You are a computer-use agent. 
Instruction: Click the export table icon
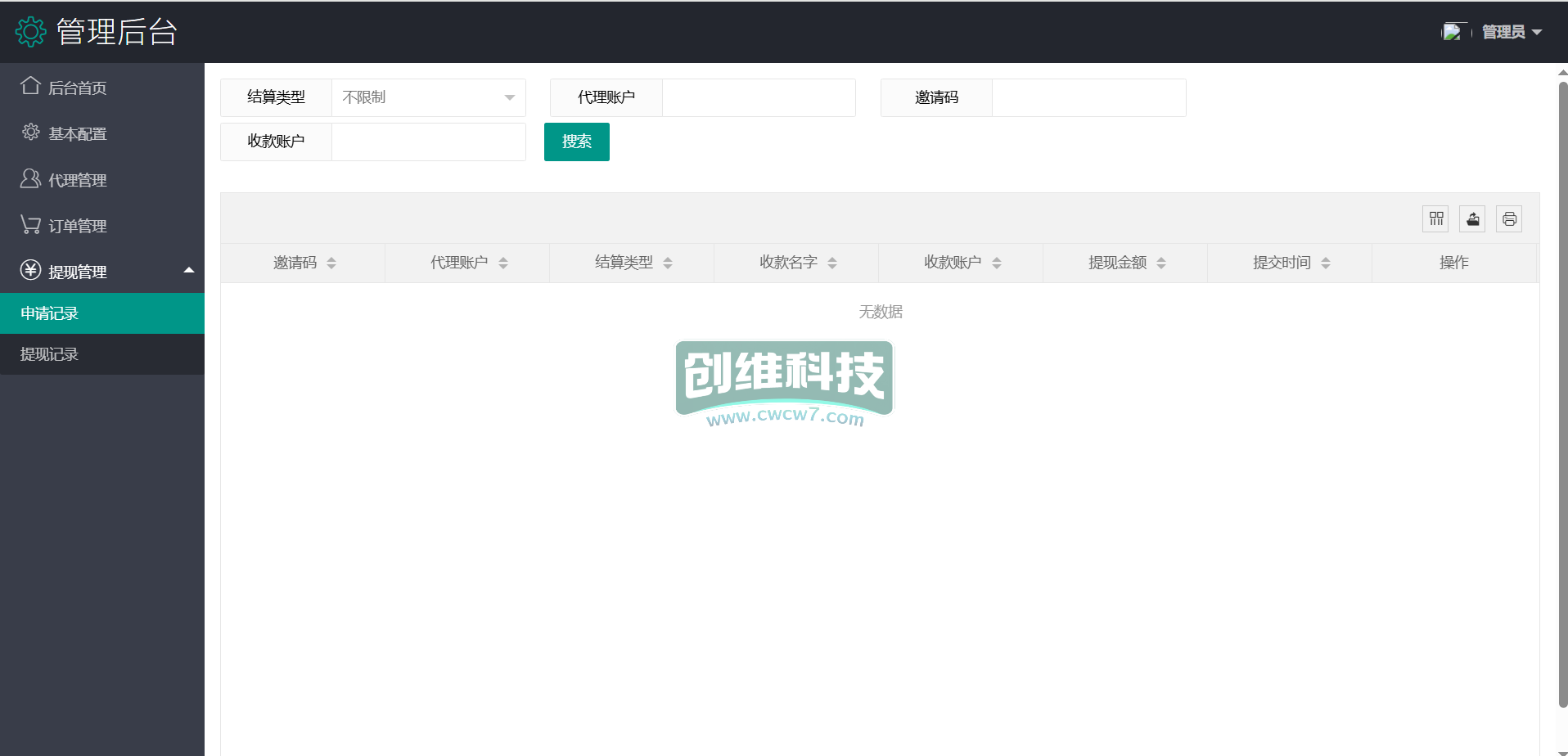(x=1472, y=218)
